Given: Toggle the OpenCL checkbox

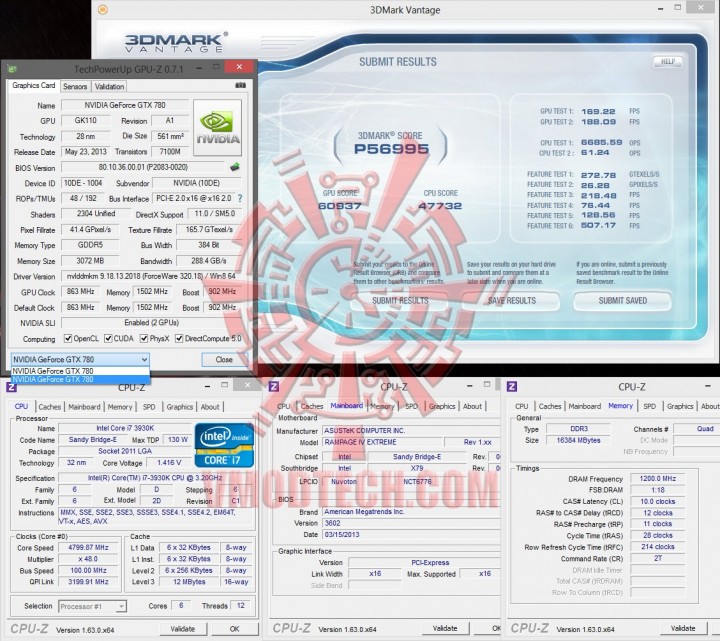Looking at the screenshot, I should (x=68, y=338).
